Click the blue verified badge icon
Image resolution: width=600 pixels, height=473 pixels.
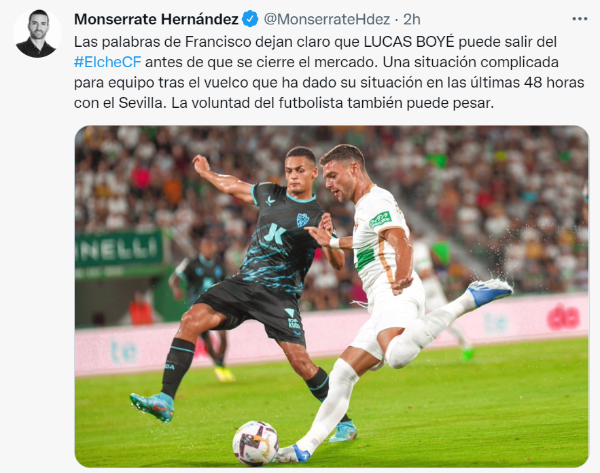coord(251,19)
